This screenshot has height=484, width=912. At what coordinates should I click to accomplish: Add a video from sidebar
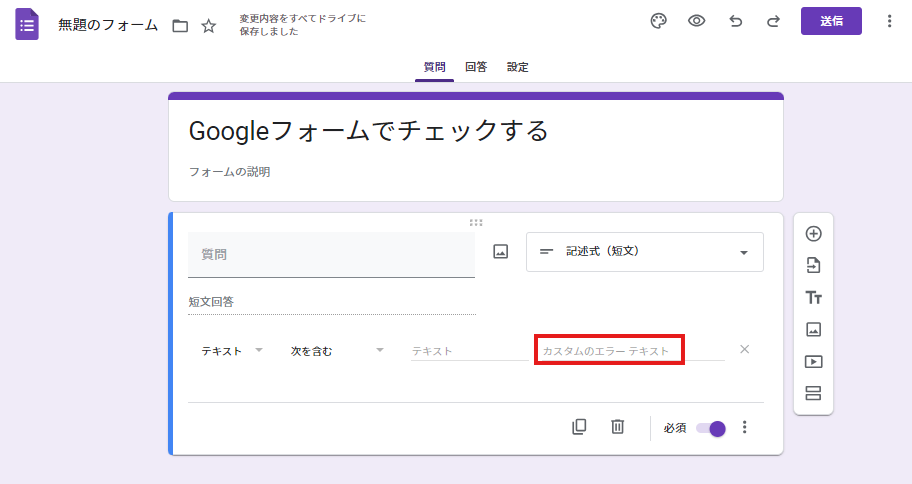(x=813, y=362)
